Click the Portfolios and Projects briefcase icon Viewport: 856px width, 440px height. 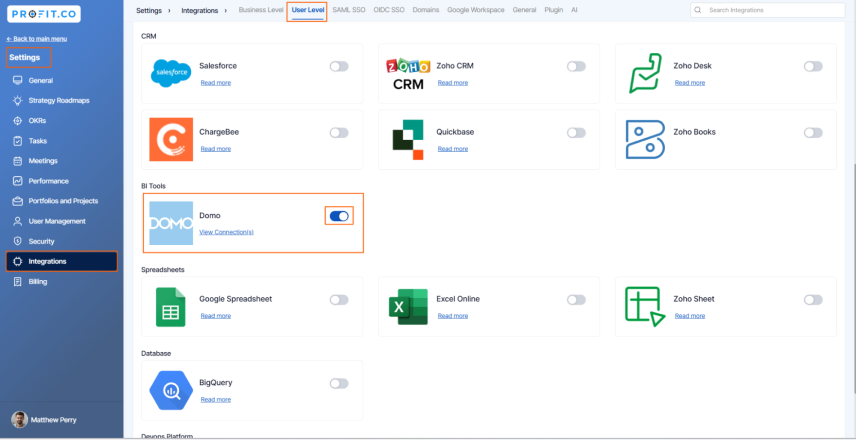tap(17, 201)
